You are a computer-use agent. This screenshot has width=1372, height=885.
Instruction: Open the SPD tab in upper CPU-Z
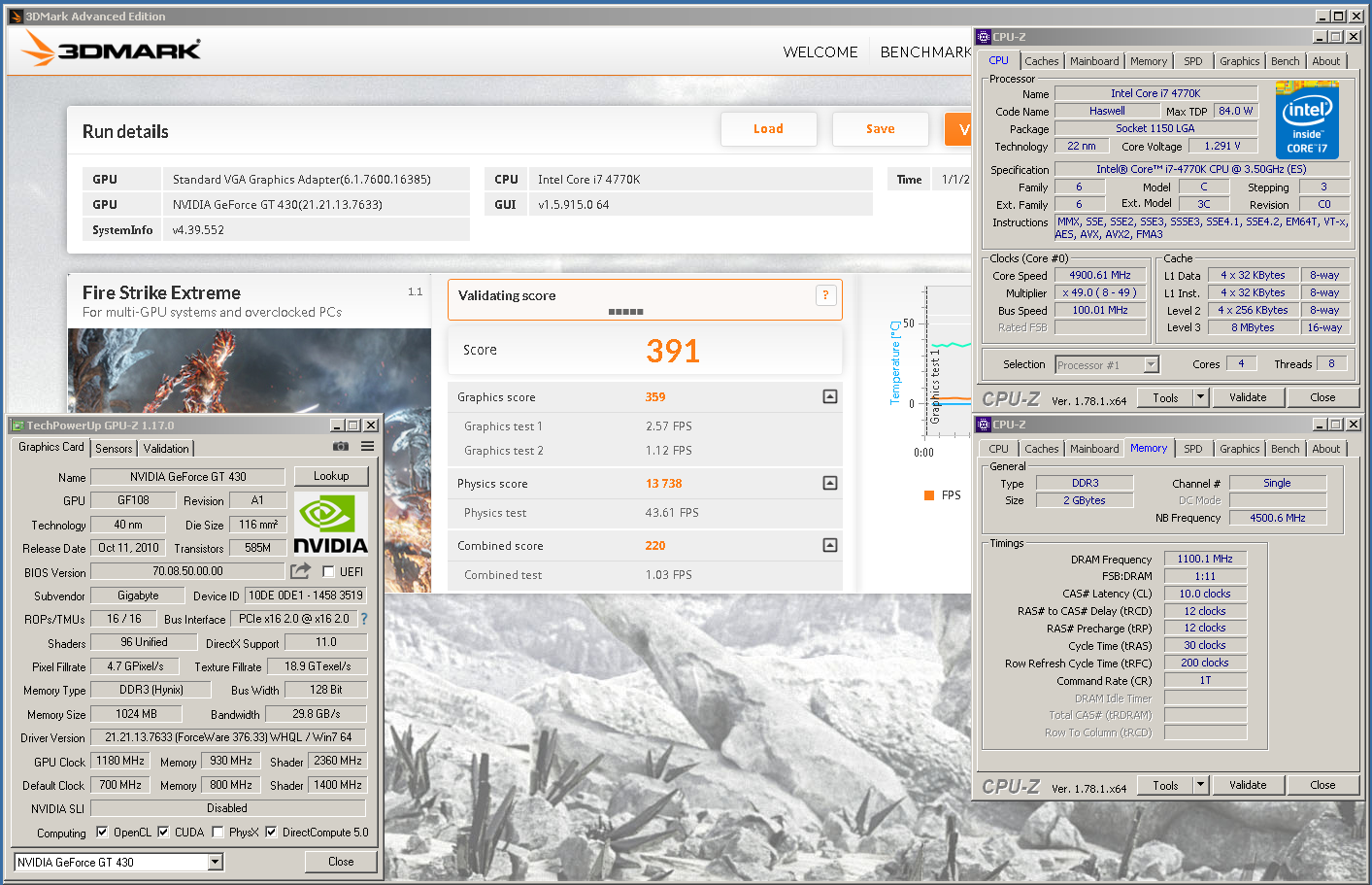click(x=1193, y=61)
